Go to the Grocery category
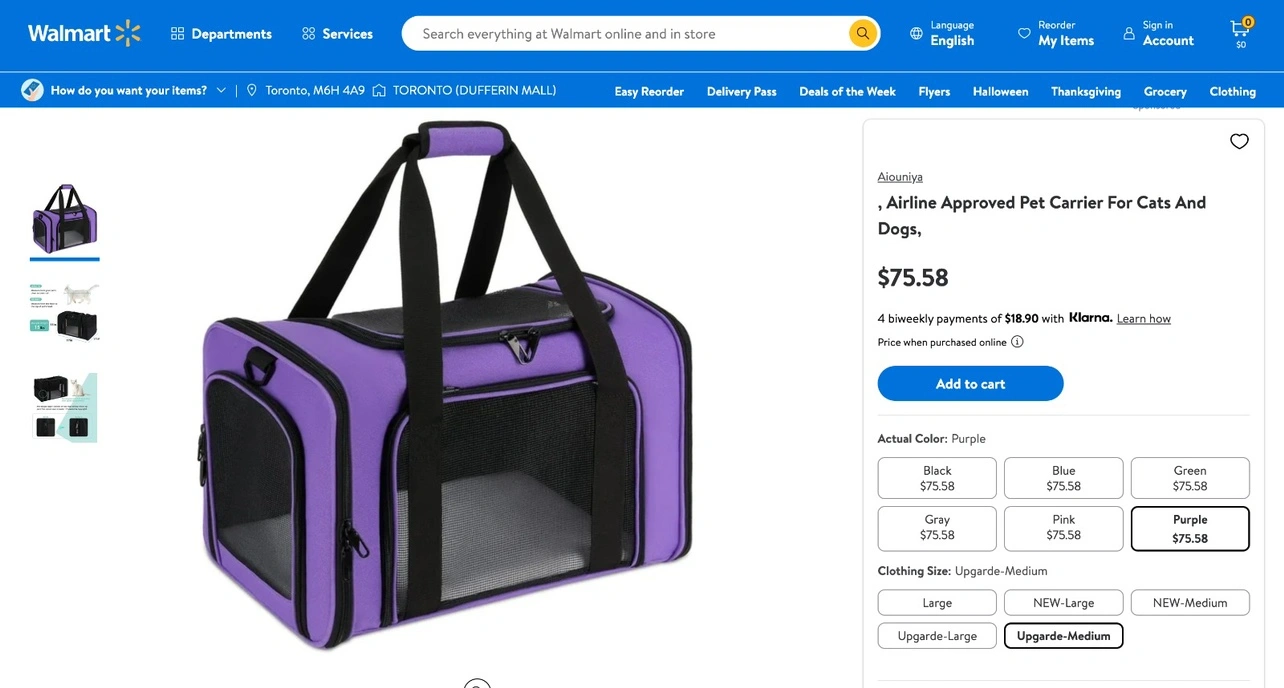The height and width of the screenshot is (688, 1284). [x=1165, y=91]
